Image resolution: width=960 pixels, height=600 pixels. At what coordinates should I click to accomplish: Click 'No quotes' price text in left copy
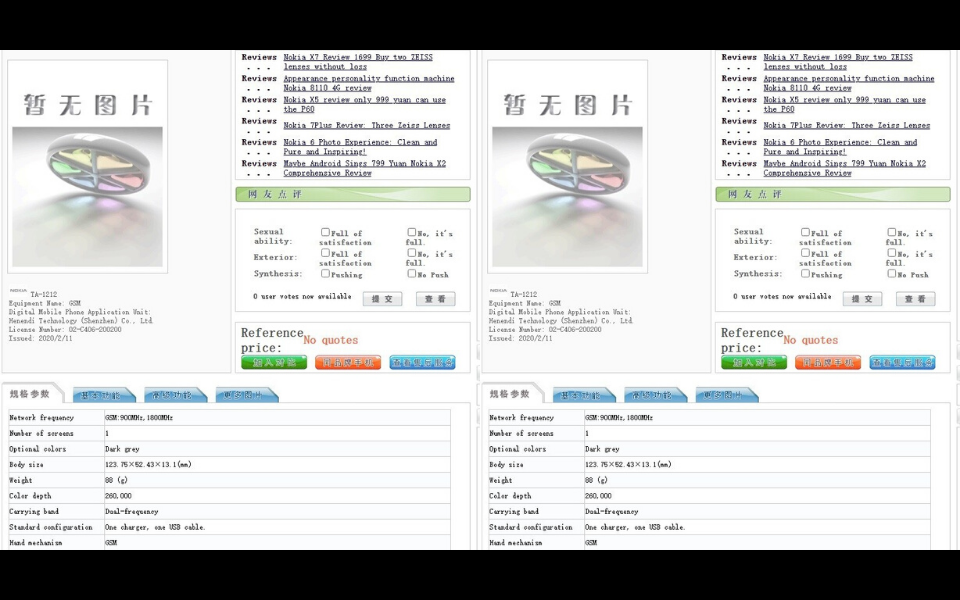pyautogui.click(x=331, y=340)
